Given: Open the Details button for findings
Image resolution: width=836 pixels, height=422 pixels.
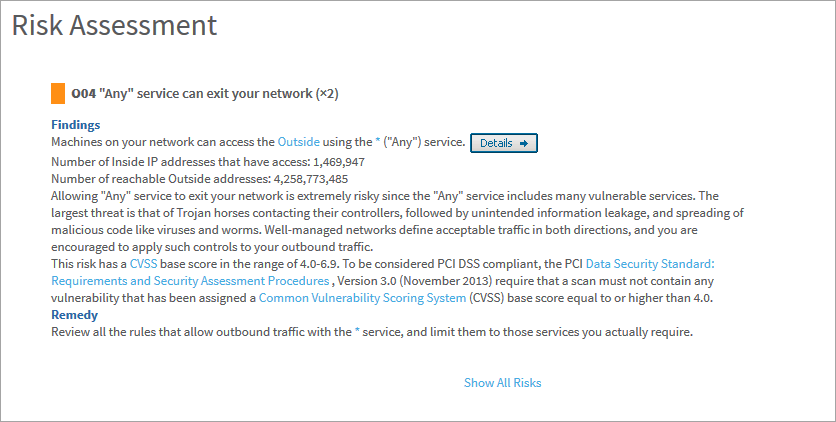Looking at the screenshot, I should (x=503, y=144).
